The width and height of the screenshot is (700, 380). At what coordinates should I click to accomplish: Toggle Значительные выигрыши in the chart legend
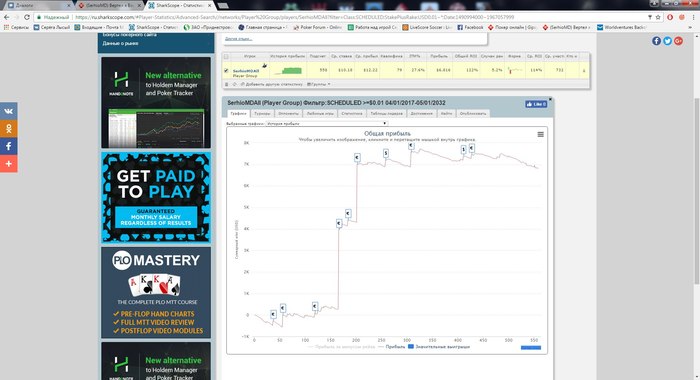(x=439, y=347)
